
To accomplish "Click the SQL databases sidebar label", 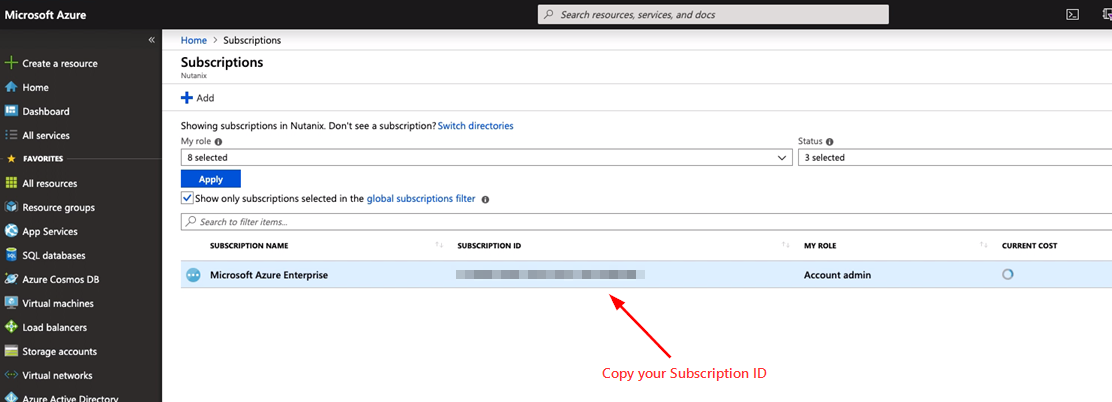I will click(x=53, y=255).
